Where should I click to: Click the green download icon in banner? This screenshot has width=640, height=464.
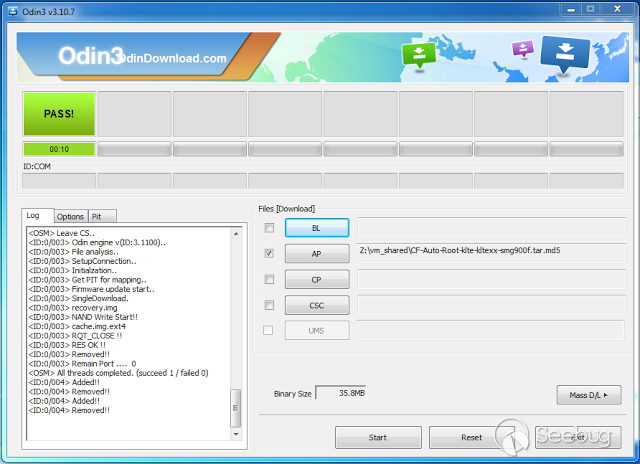pyautogui.click(x=419, y=56)
